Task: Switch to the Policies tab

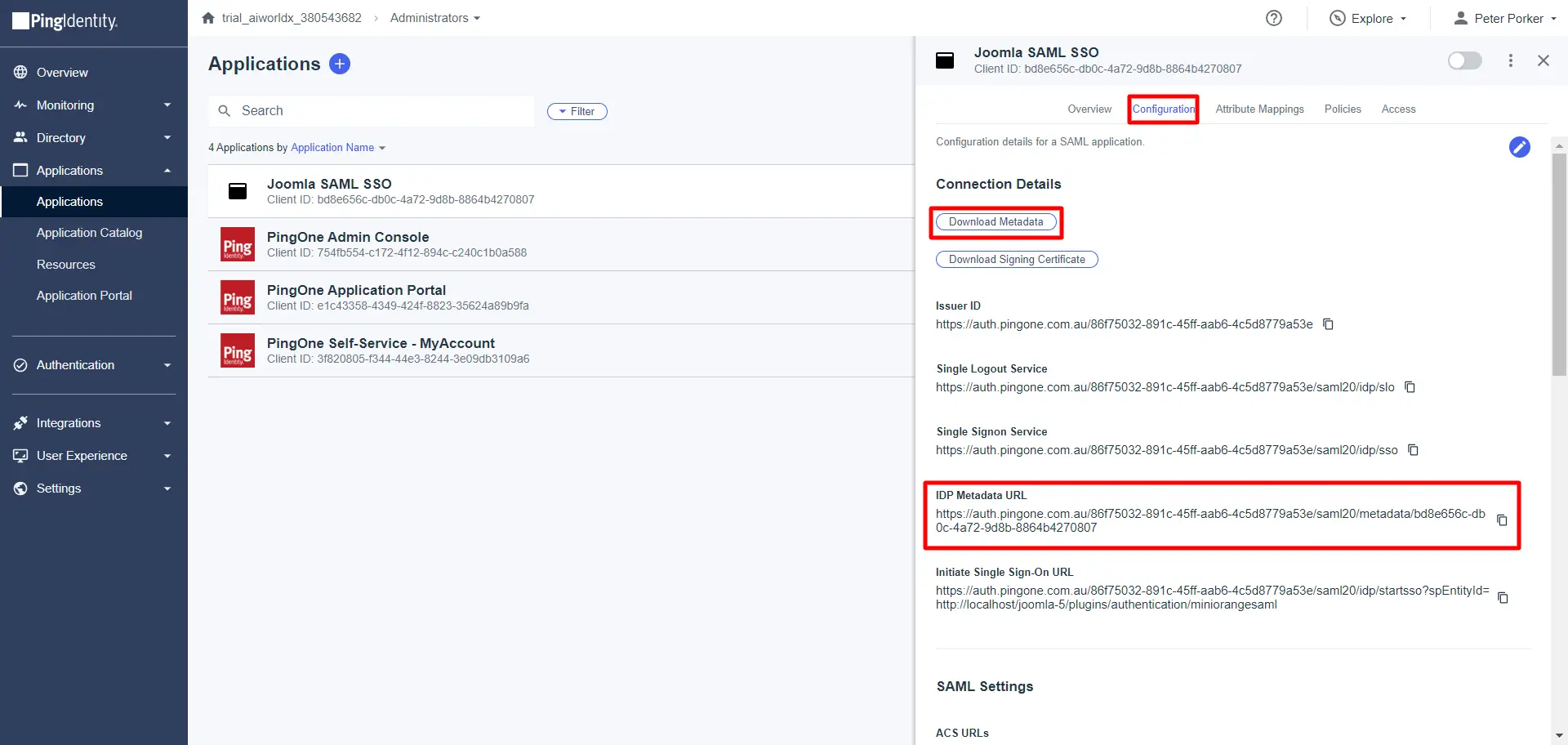Action: tap(1343, 109)
